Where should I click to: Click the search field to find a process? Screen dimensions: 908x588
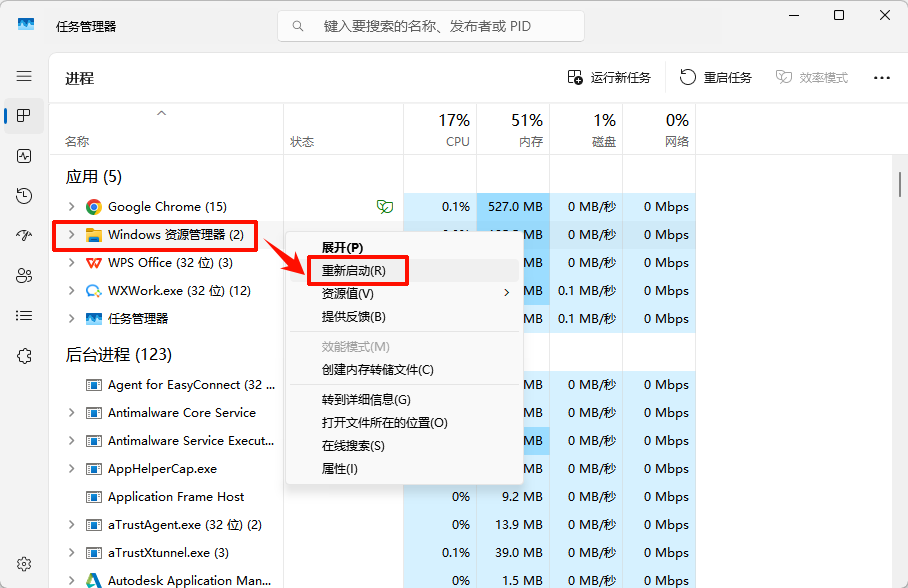(x=430, y=26)
